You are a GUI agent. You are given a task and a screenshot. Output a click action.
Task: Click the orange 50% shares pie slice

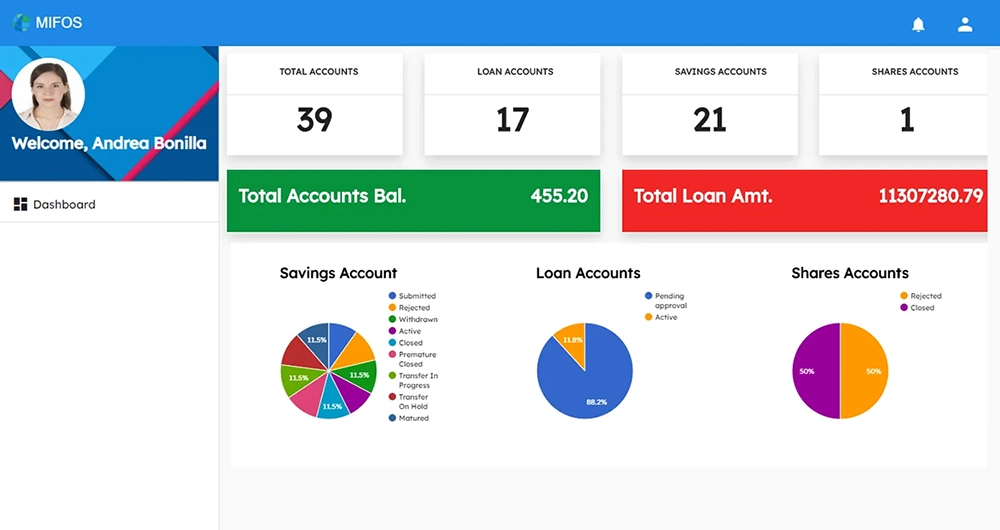[x=866, y=371]
